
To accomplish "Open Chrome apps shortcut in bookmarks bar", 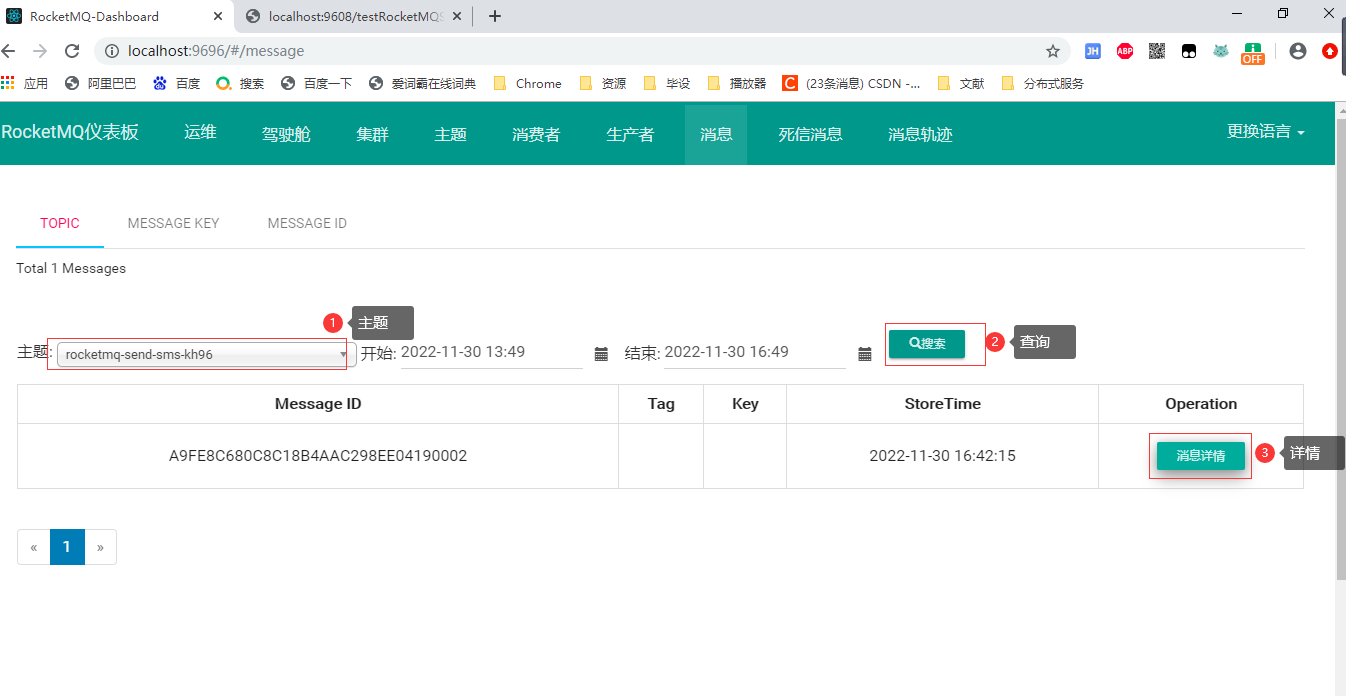I will pyautogui.click(x=25, y=84).
